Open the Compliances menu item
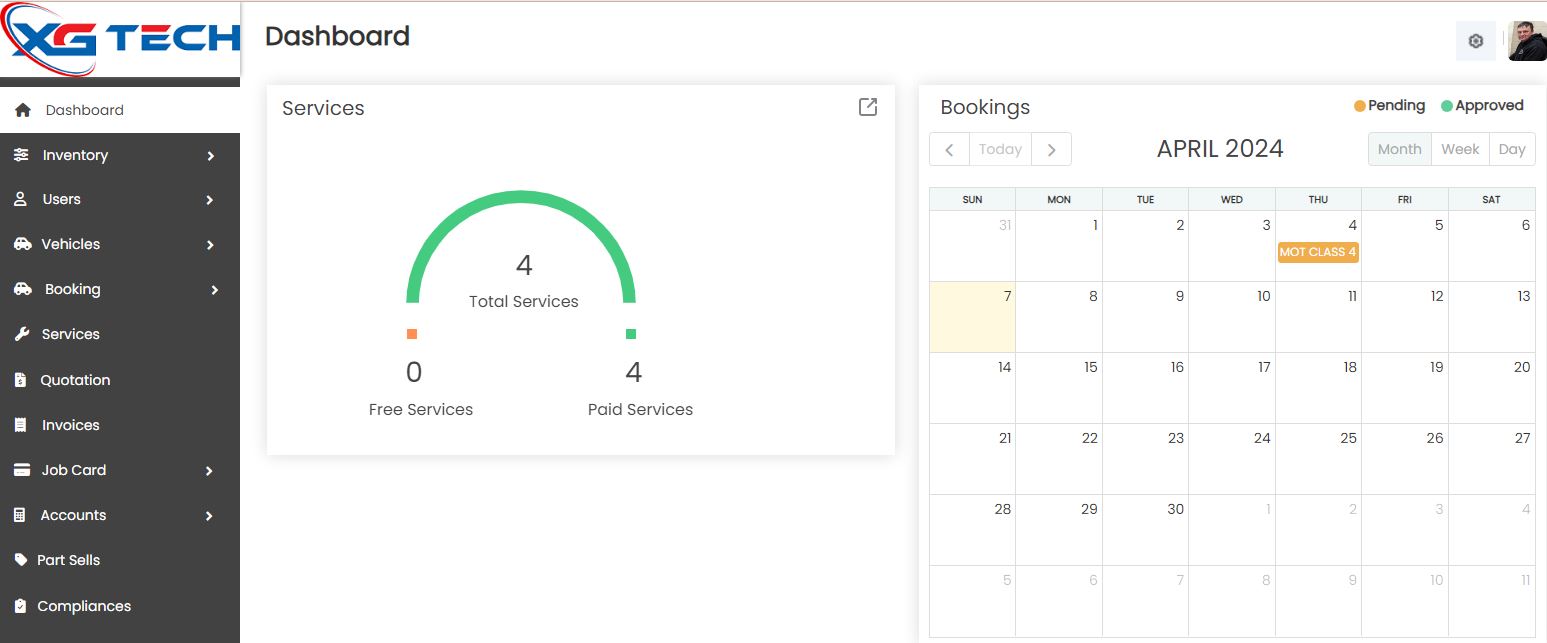The image size is (1547, 643). [120, 606]
